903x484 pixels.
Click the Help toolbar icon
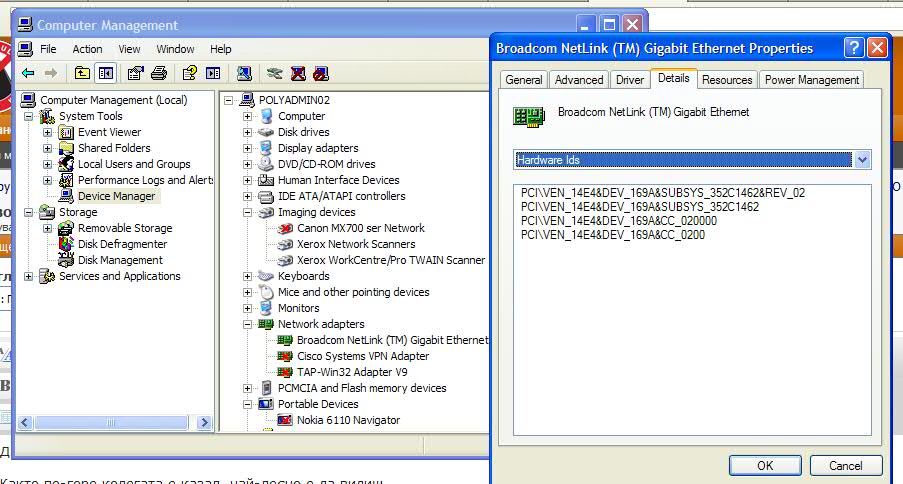[188, 73]
